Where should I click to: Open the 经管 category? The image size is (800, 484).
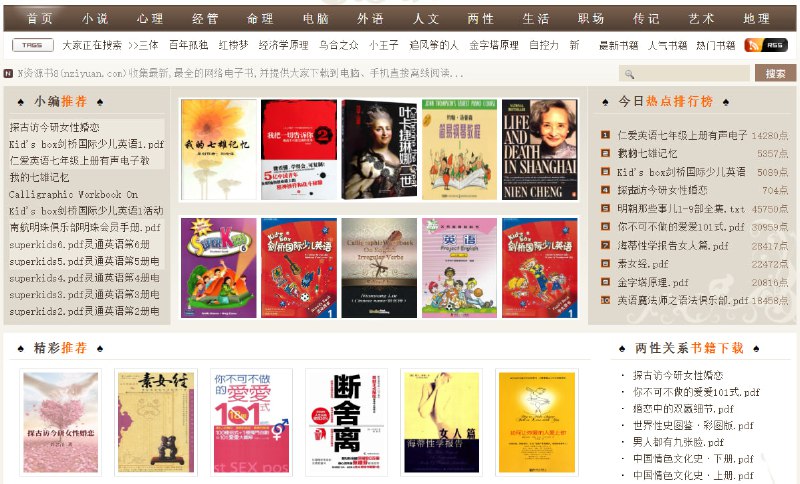pyautogui.click(x=205, y=19)
